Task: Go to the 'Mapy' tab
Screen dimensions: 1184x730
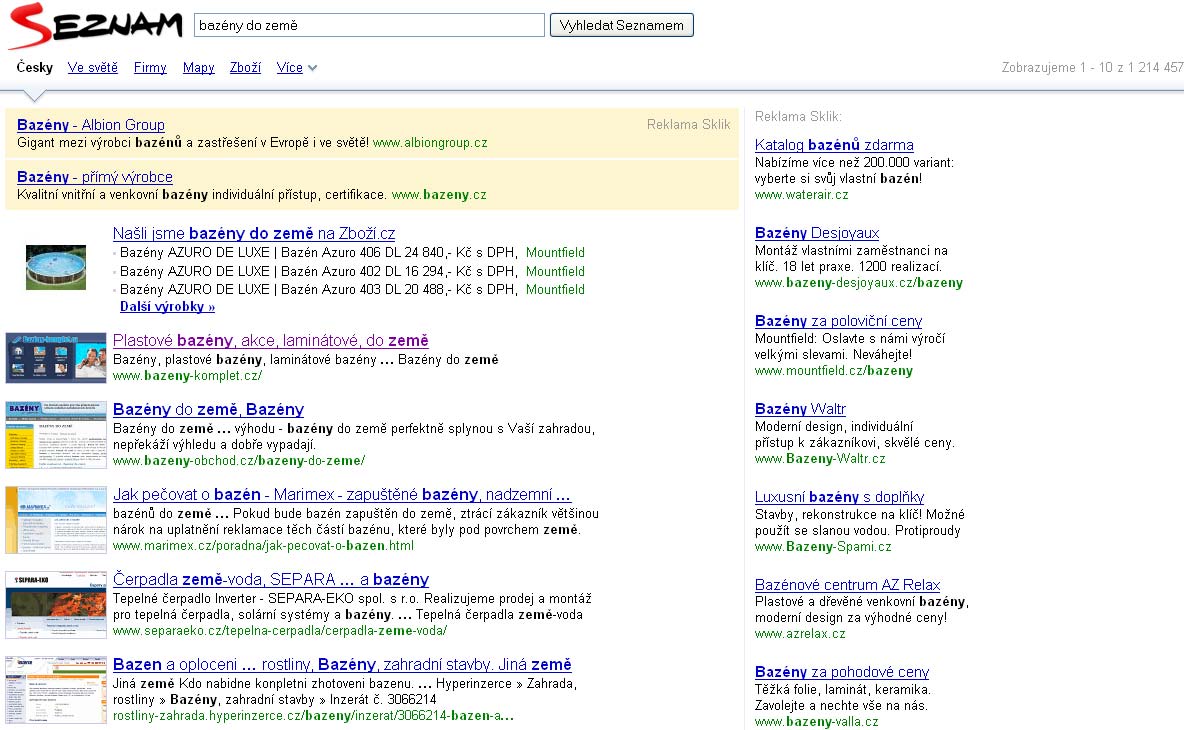Action: 199,67
